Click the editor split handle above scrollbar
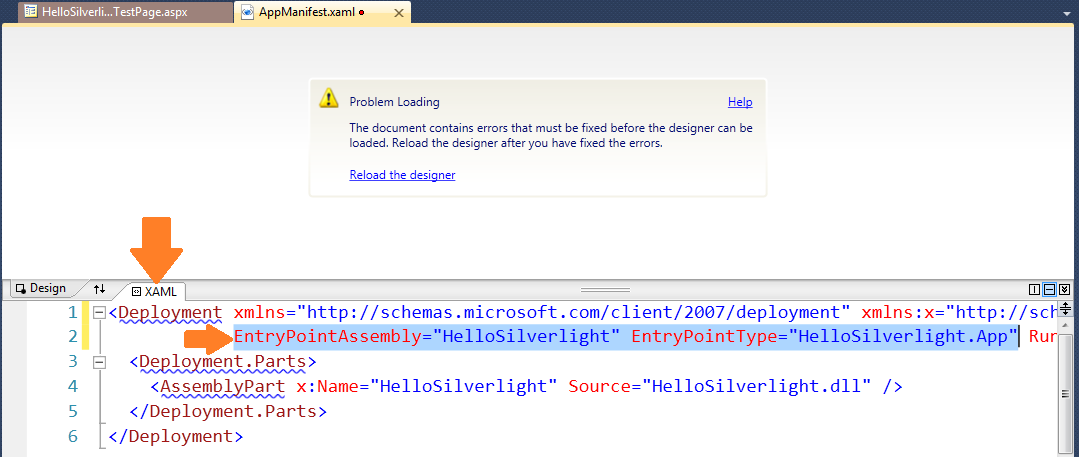 click(x=1066, y=308)
